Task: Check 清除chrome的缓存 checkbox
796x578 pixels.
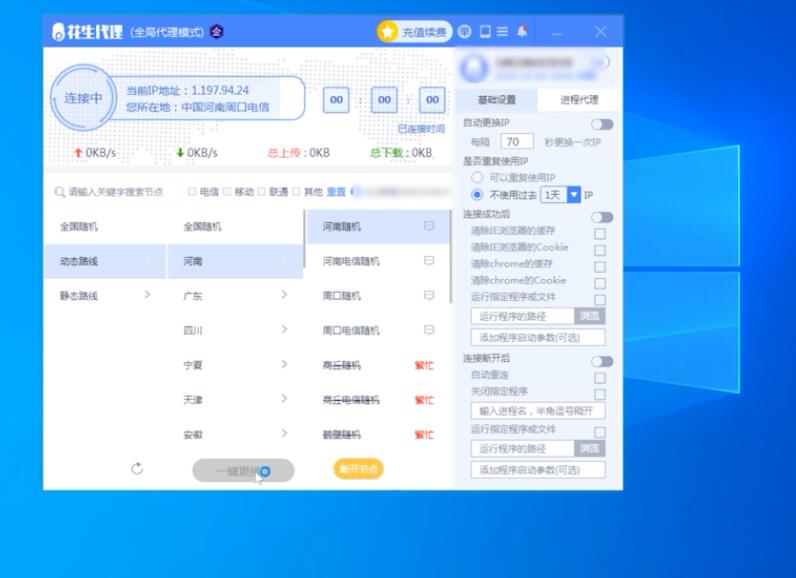Action: point(600,267)
